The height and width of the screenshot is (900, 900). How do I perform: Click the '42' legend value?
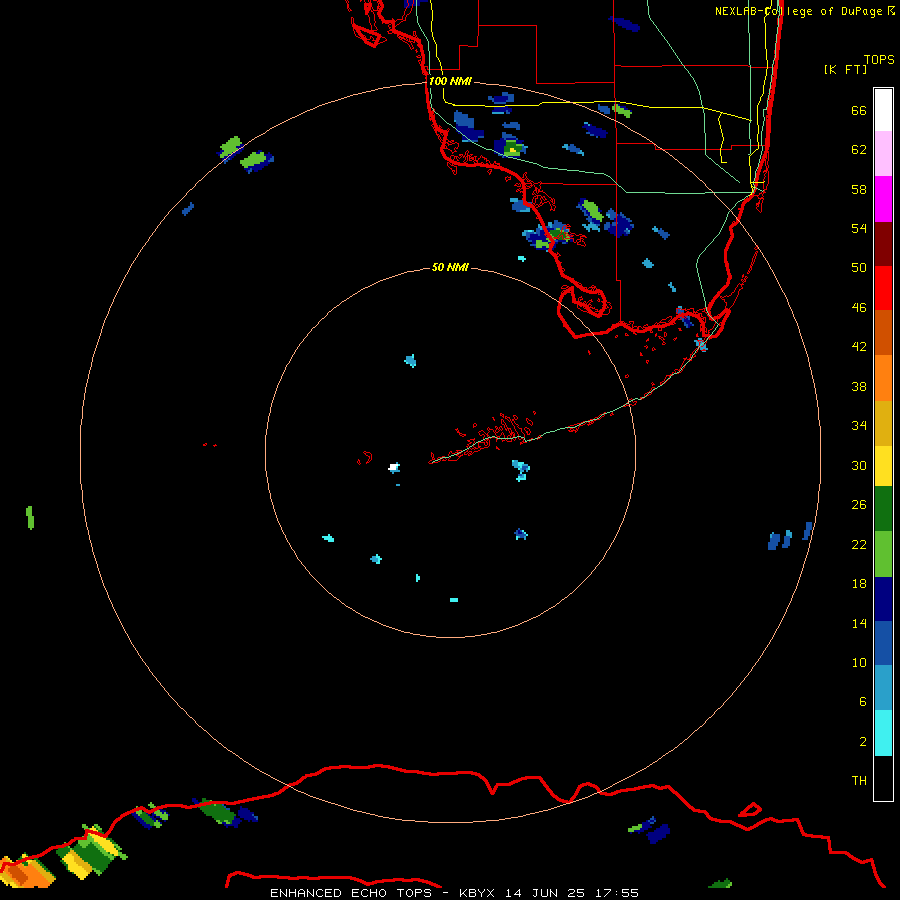(x=859, y=347)
